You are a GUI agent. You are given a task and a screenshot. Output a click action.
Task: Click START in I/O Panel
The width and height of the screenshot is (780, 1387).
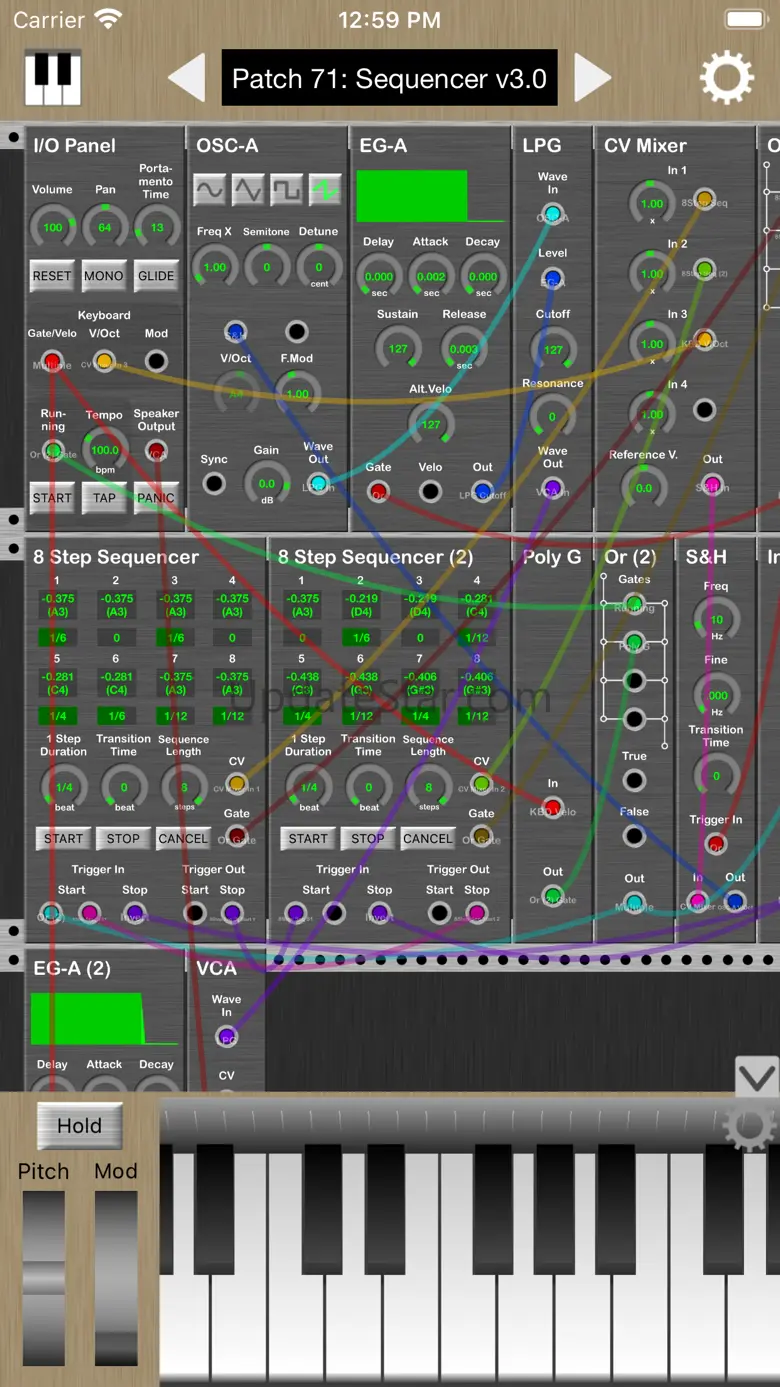(x=52, y=498)
